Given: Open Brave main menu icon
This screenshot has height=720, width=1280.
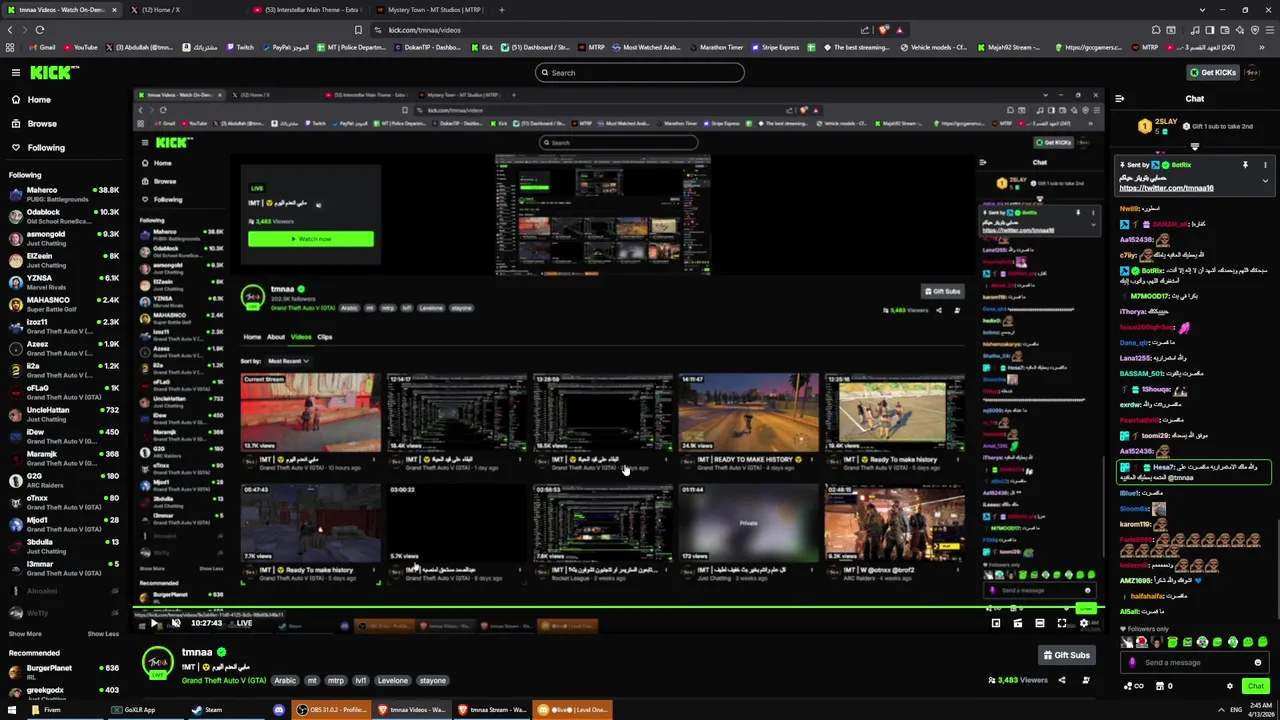Looking at the screenshot, I should 1269,30.
